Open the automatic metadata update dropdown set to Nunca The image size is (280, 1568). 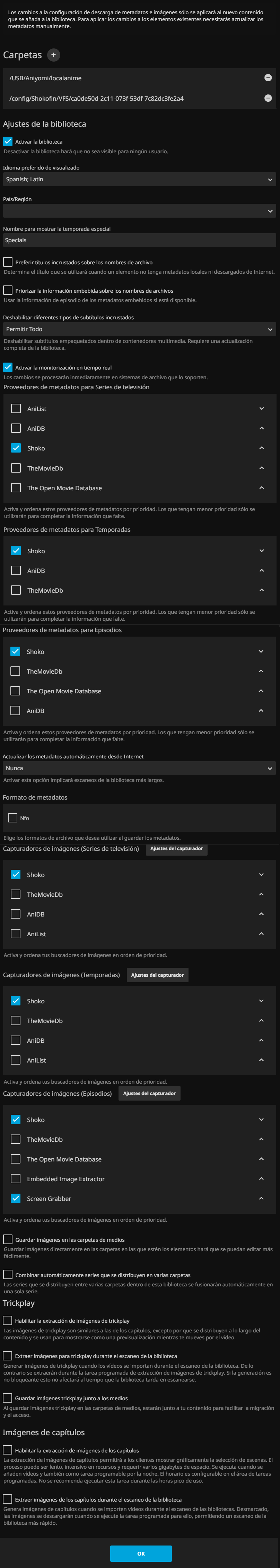pyautogui.click(x=139, y=768)
